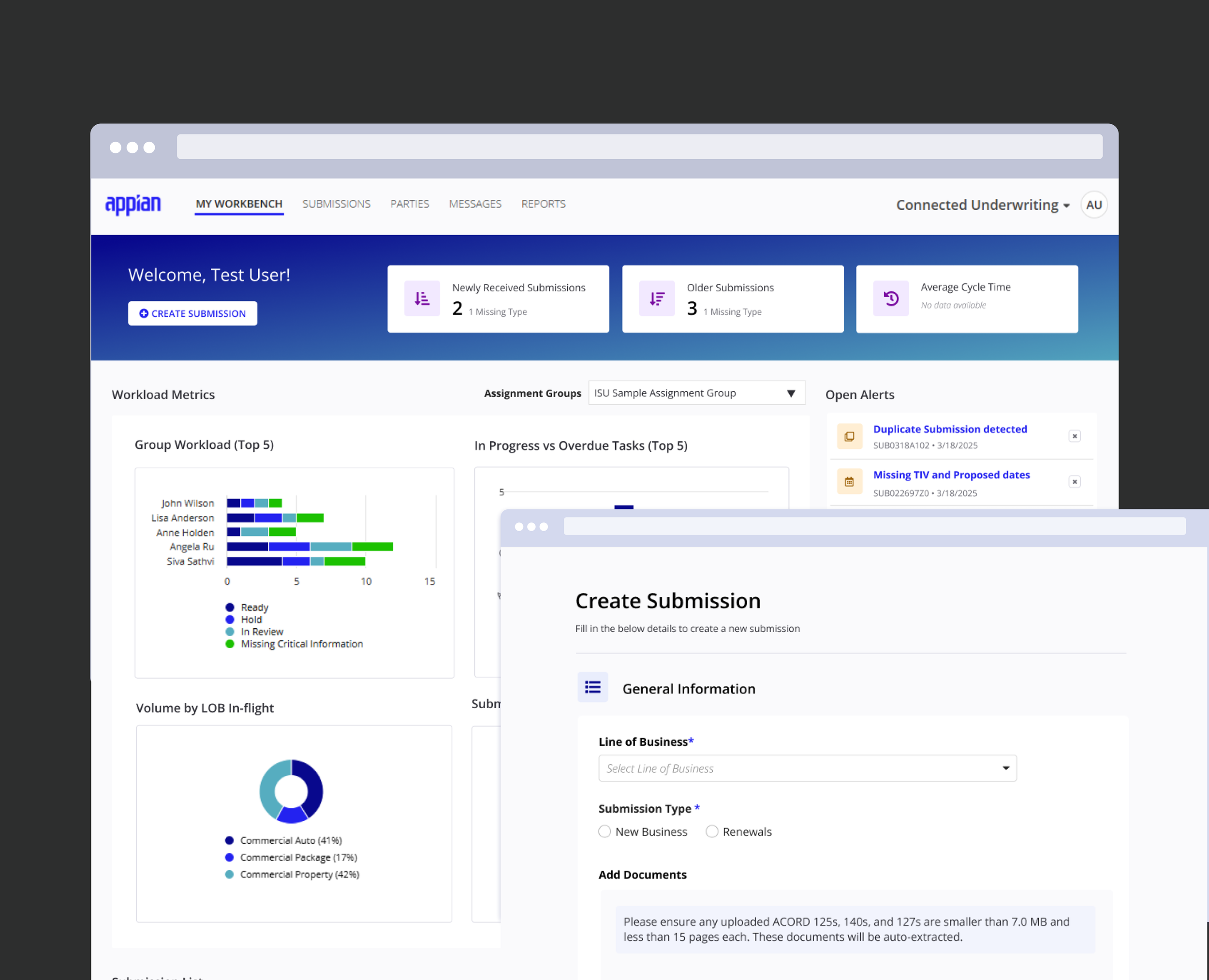Click the General Information list icon
Image resolution: width=1209 pixels, height=980 pixels.
coord(592,687)
